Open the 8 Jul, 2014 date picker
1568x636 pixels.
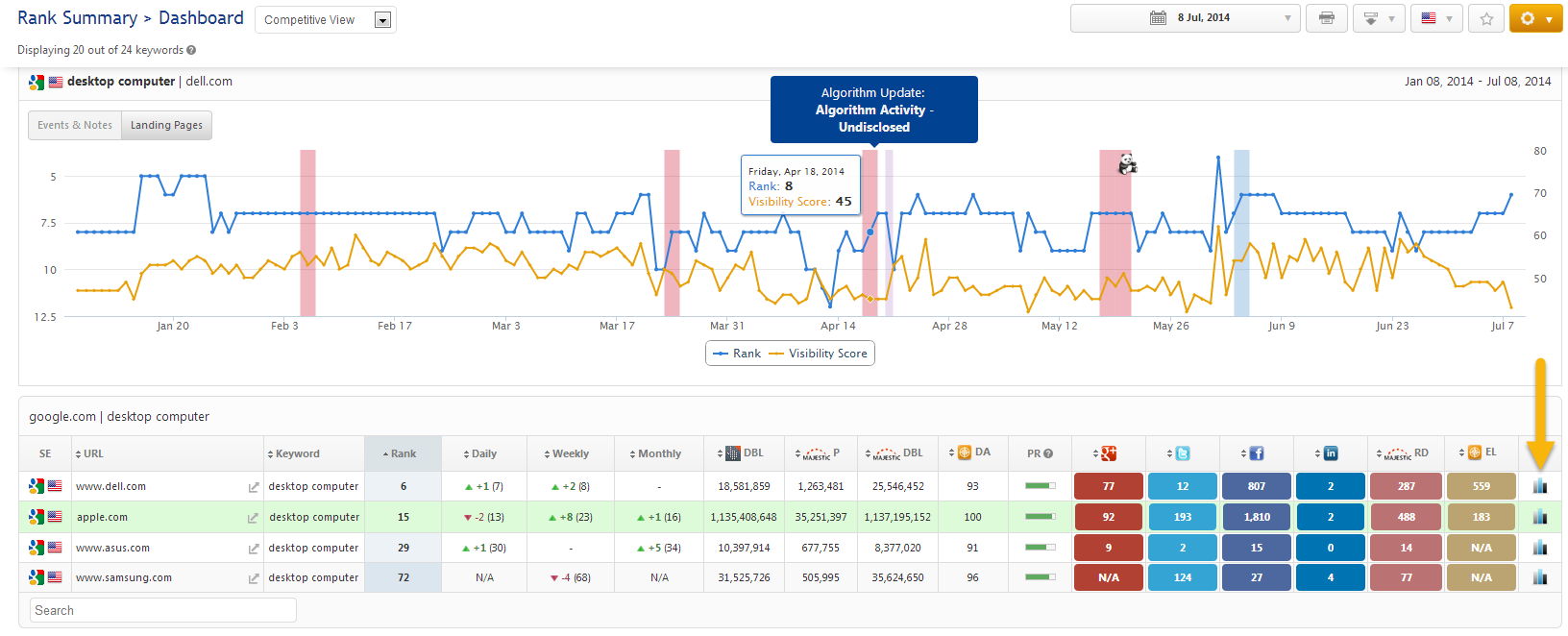1185,18
